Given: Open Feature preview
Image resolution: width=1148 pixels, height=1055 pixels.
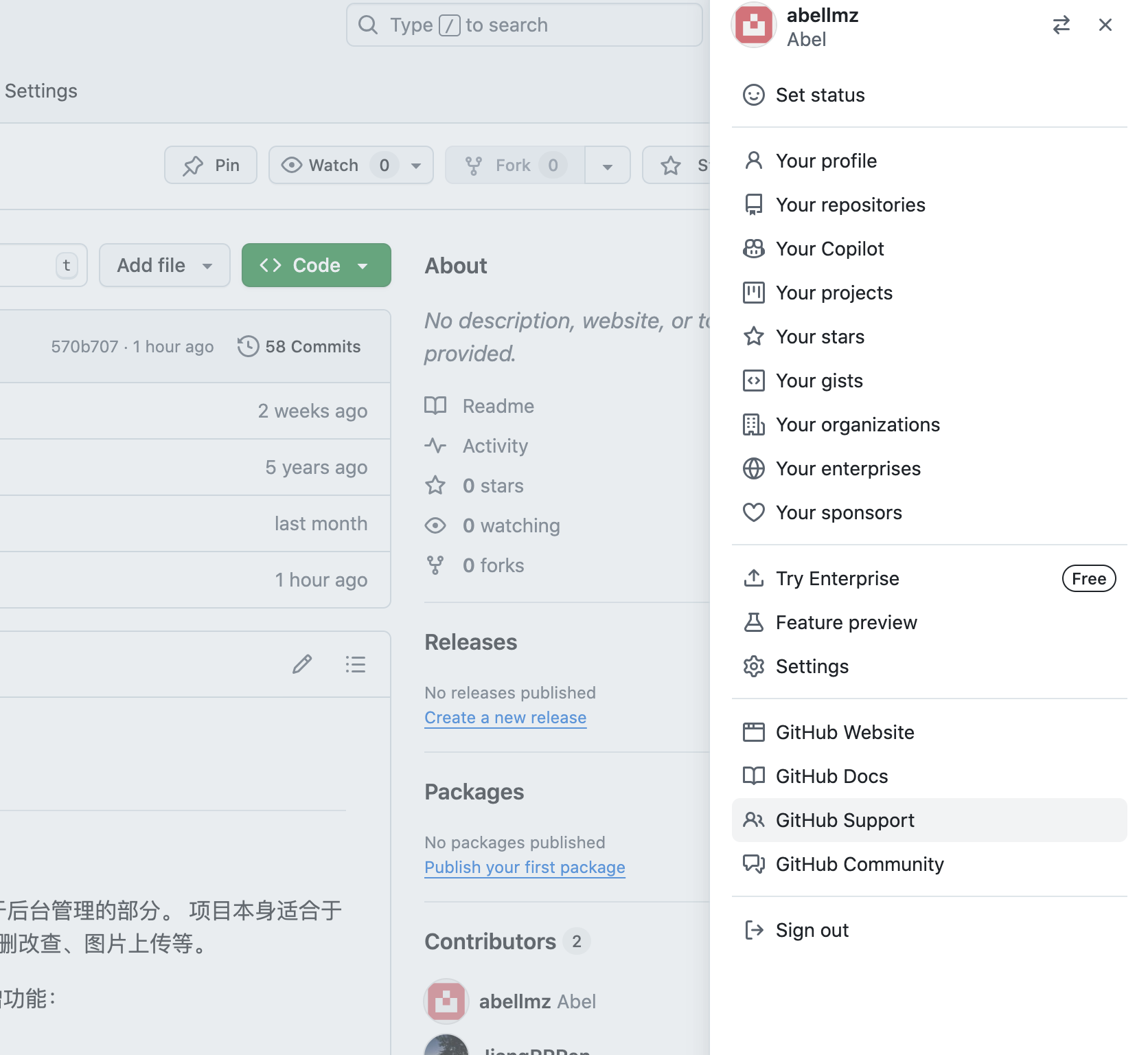Looking at the screenshot, I should pyautogui.click(x=929, y=622).
